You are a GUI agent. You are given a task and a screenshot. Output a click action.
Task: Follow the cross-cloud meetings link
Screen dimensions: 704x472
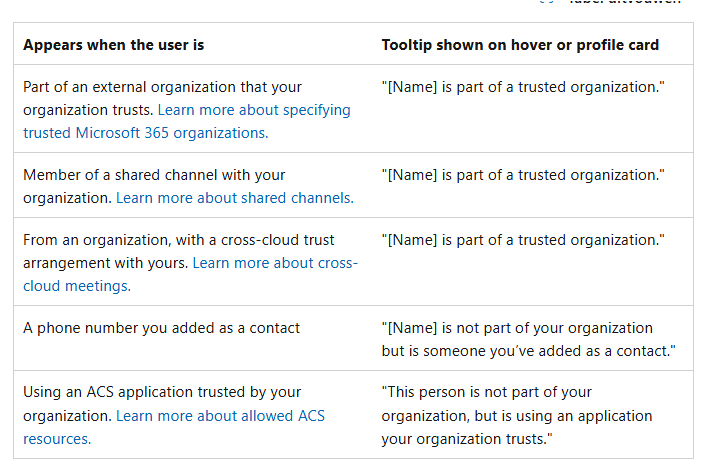77,286
